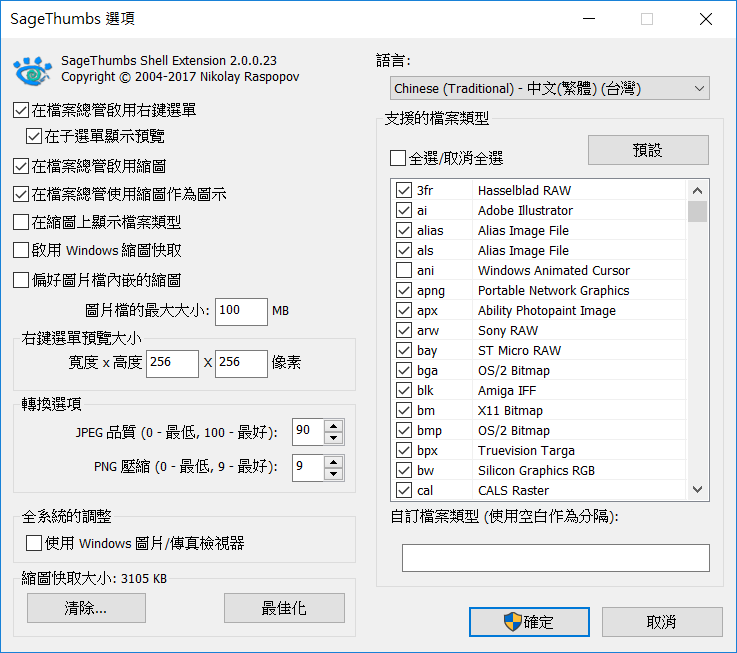This screenshot has height=653, width=737.
Task: Click the 清除... cache button
Action: click(86, 608)
